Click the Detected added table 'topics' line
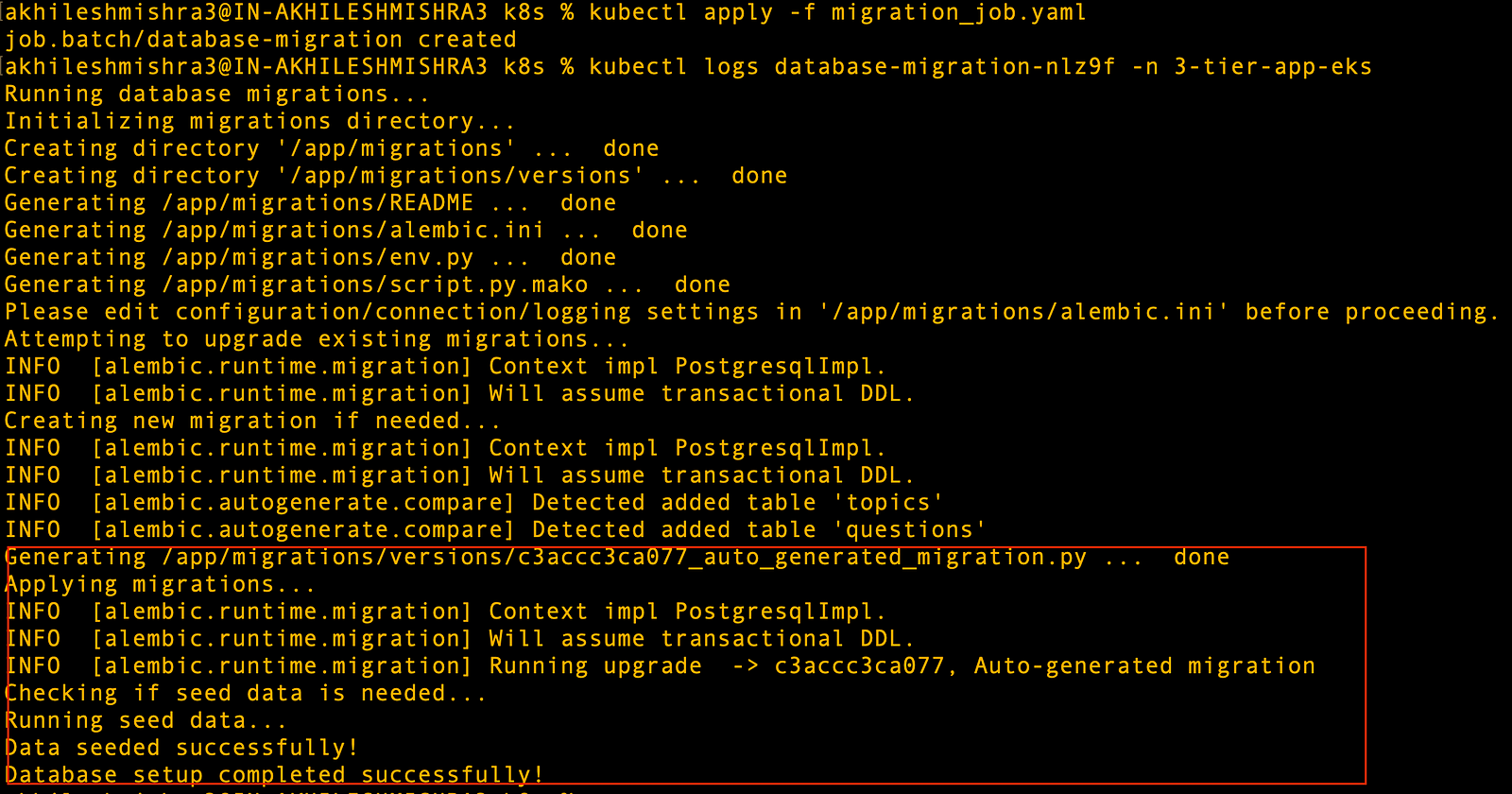The width and height of the screenshot is (1512, 794). tap(473, 503)
